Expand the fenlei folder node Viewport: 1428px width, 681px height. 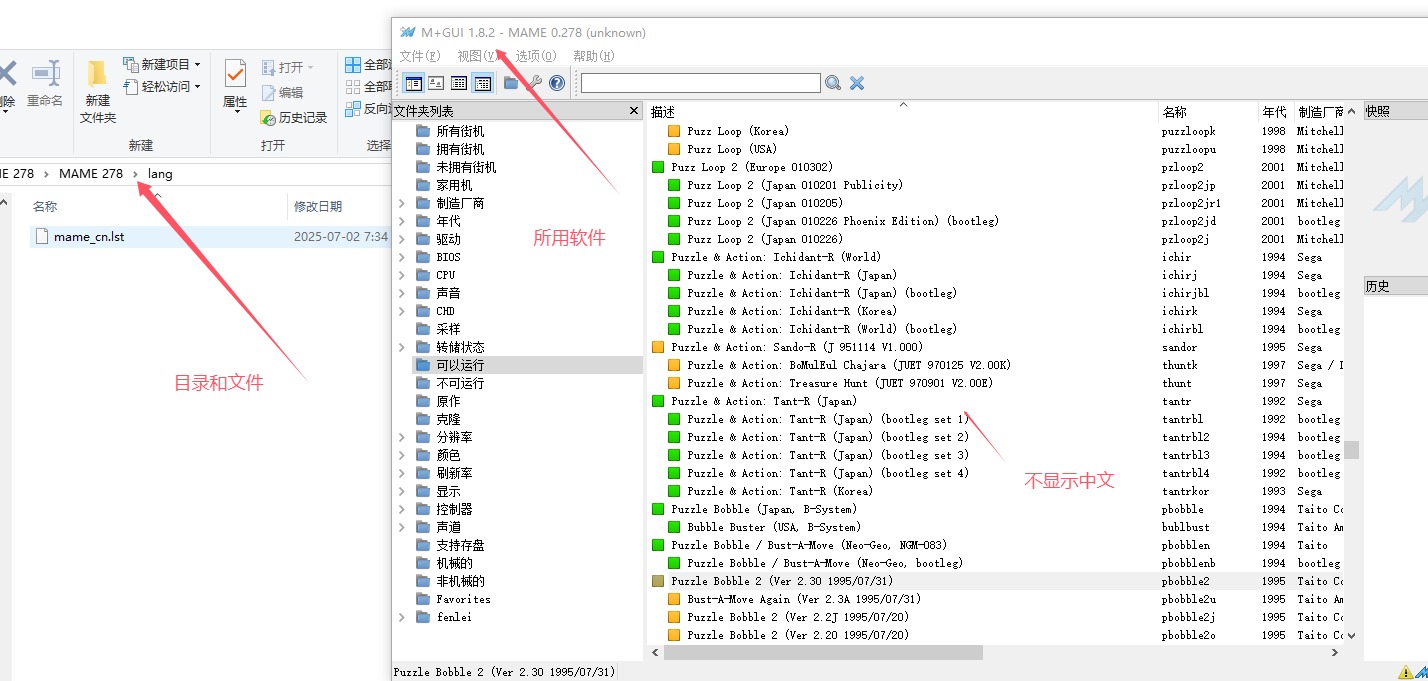click(402, 617)
